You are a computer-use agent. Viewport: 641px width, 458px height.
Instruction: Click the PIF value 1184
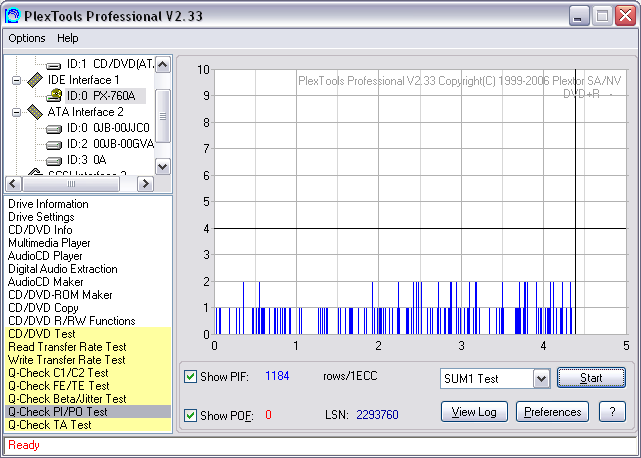pyautogui.click(x=277, y=376)
